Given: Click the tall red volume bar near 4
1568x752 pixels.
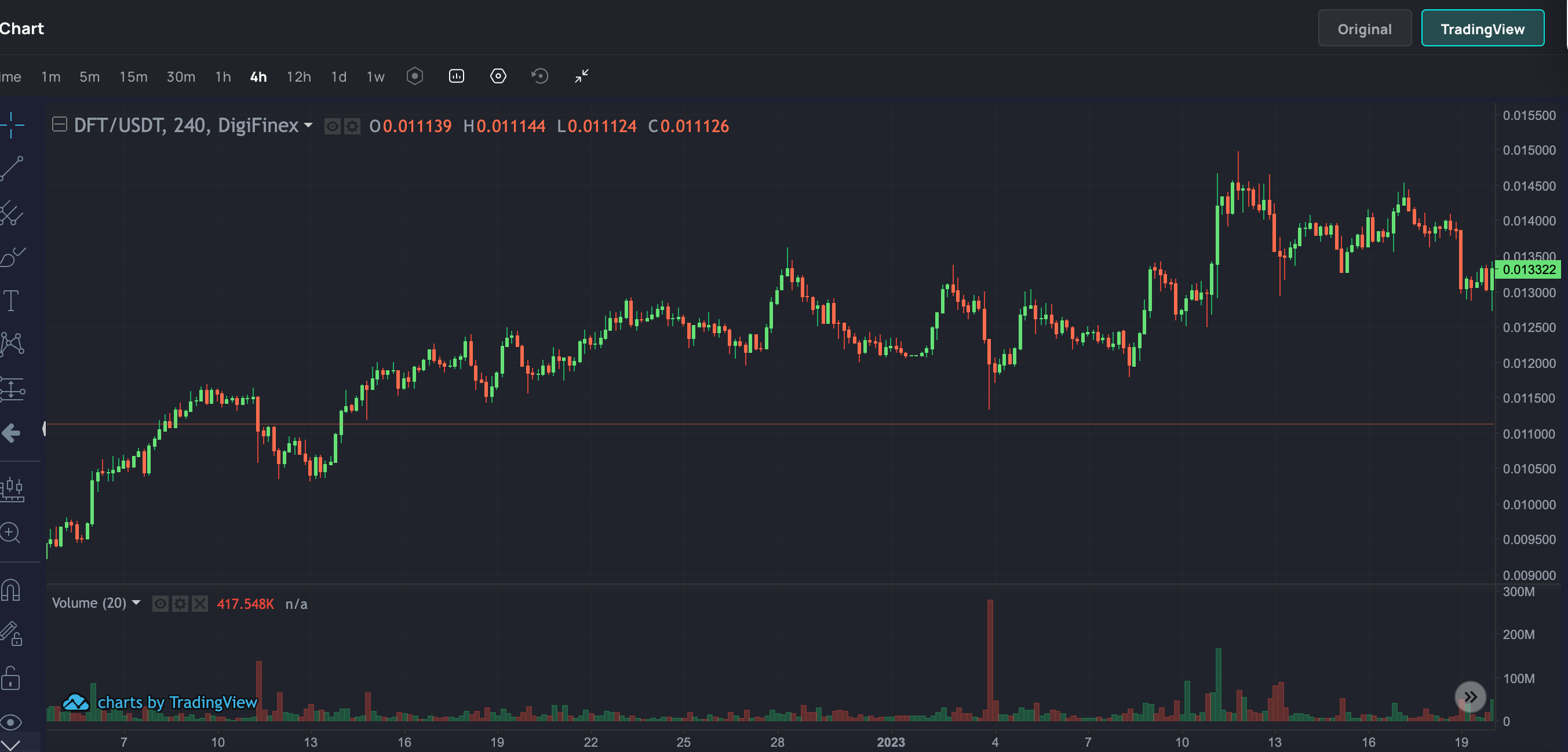Looking at the screenshot, I should (x=990, y=660).
